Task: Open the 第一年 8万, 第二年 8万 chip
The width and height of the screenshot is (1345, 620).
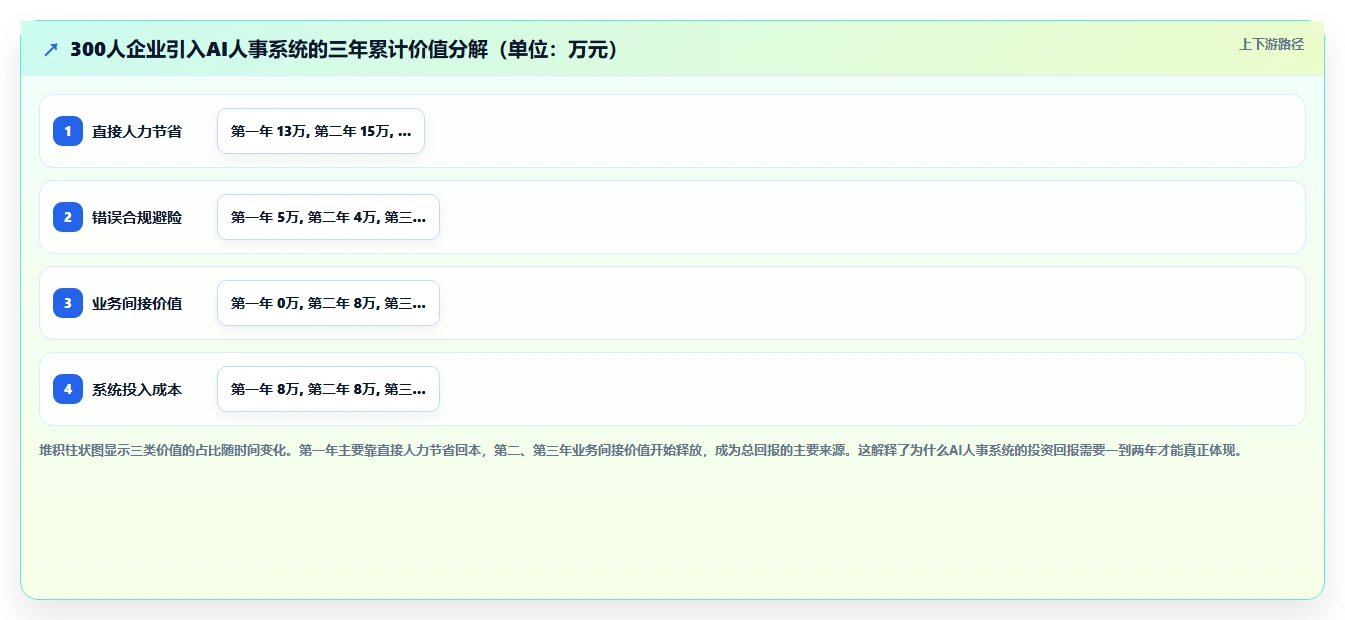Action: 328,389
